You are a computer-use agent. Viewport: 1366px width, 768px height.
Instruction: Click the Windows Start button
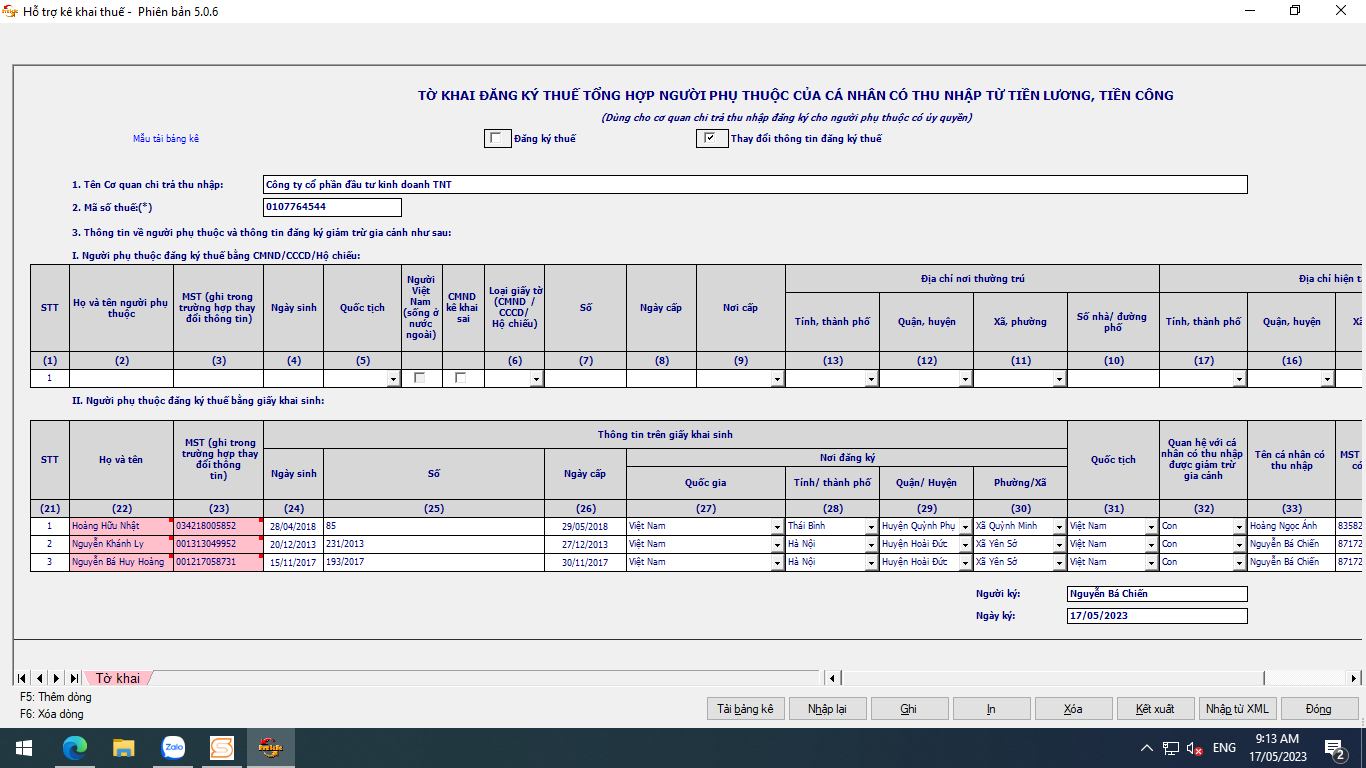pos(24,747)
